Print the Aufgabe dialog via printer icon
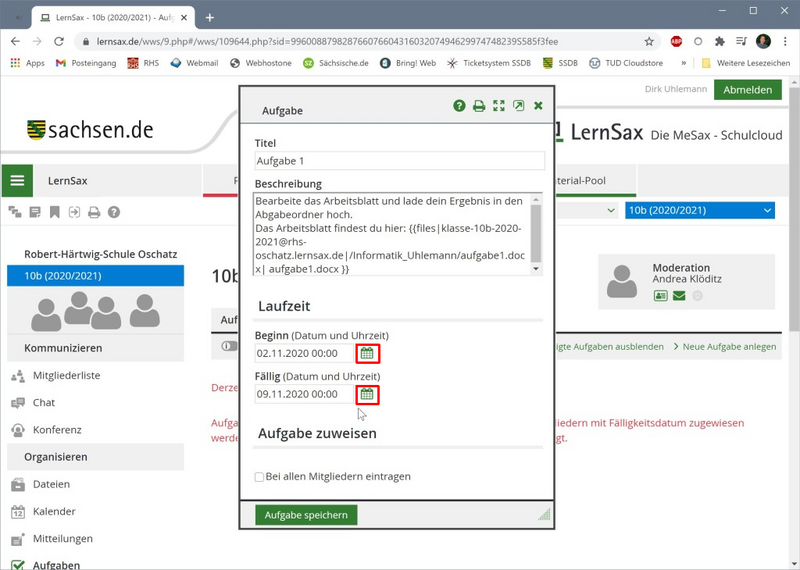 click(479, 106)
